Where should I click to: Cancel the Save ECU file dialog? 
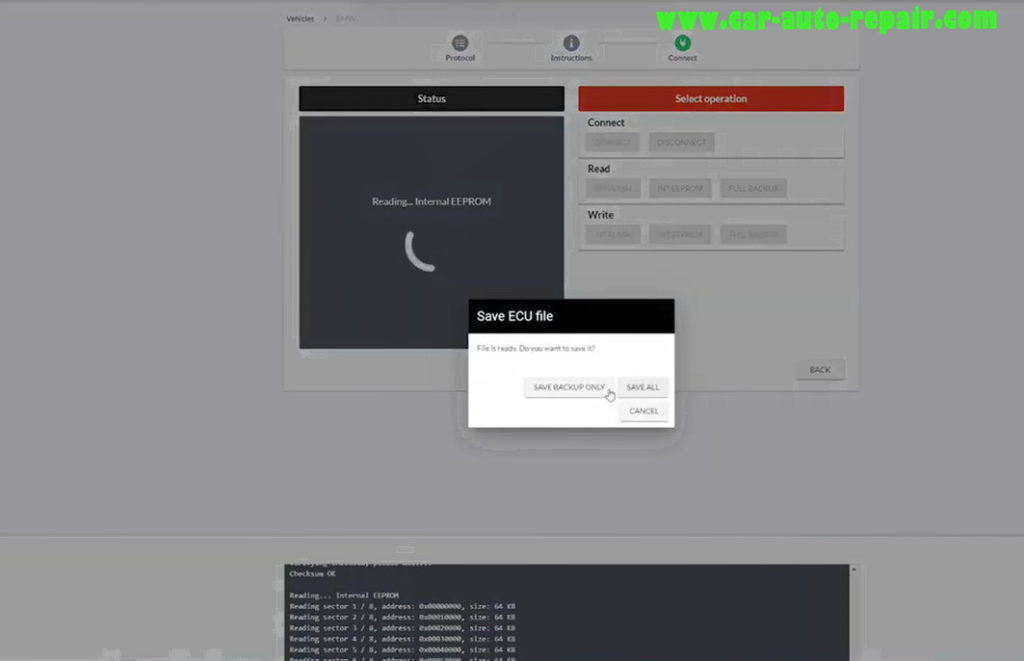643,410
